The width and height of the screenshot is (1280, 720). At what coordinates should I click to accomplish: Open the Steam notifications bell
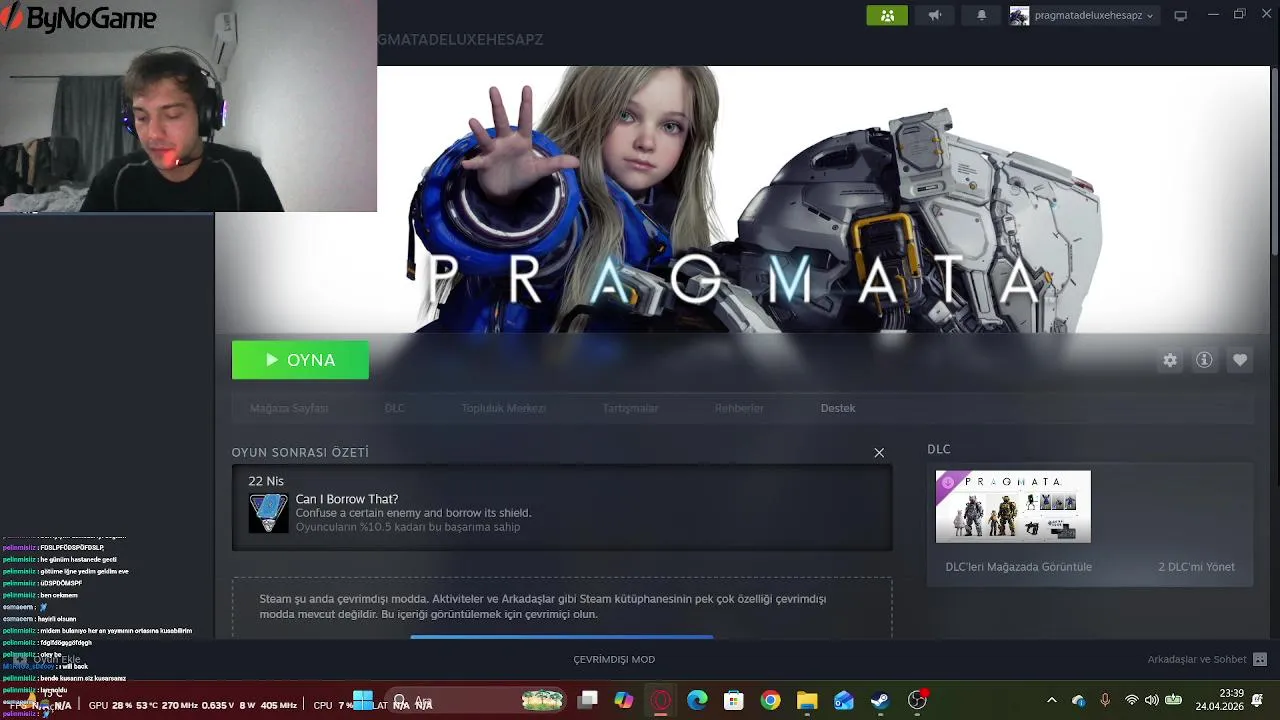coord(981,15)
